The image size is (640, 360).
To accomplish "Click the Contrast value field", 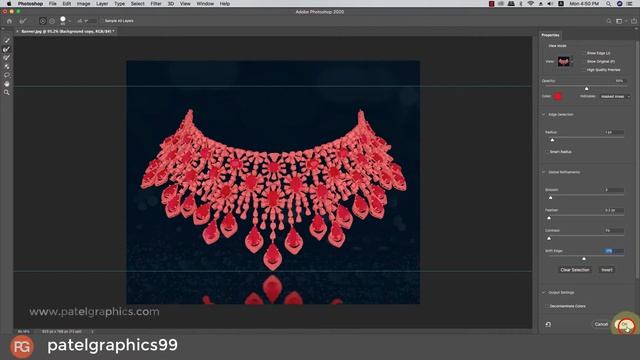I will 613,231.
